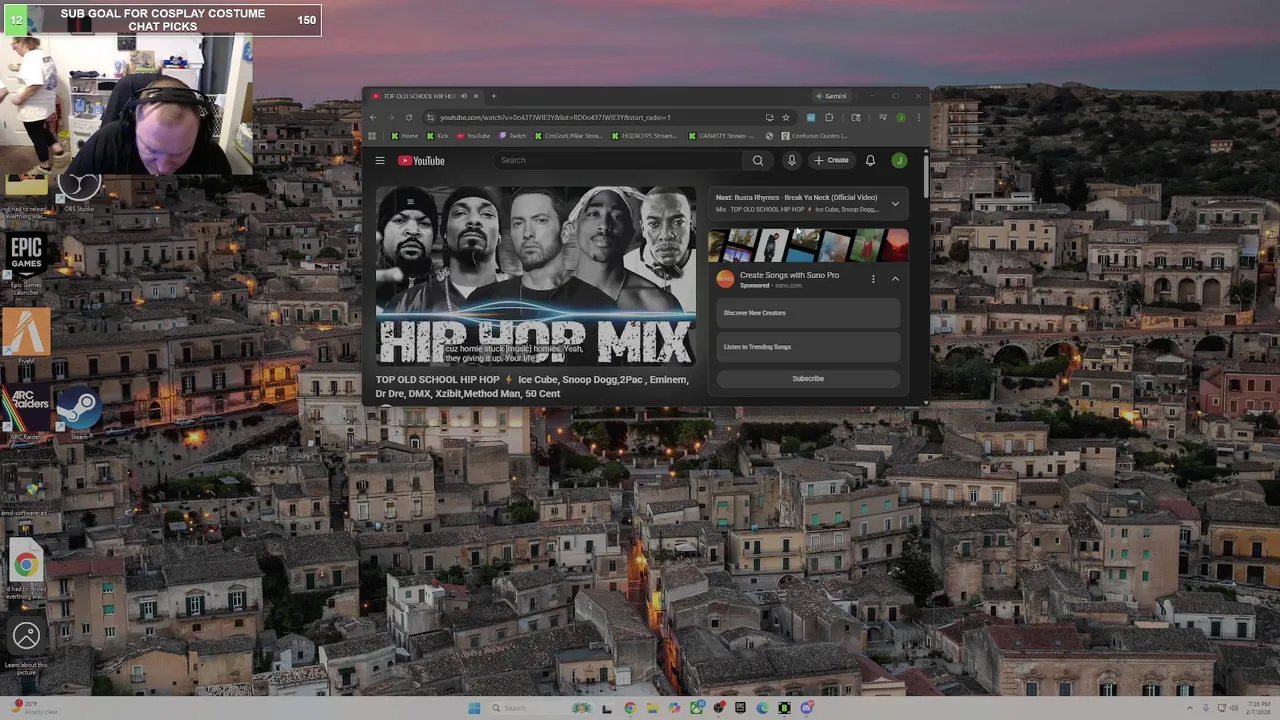Open the YouTube hamburger guide menu

click(380, 160)
